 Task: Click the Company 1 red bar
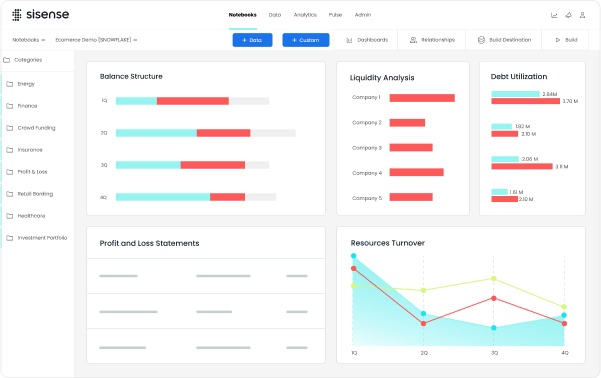point(422,98)
